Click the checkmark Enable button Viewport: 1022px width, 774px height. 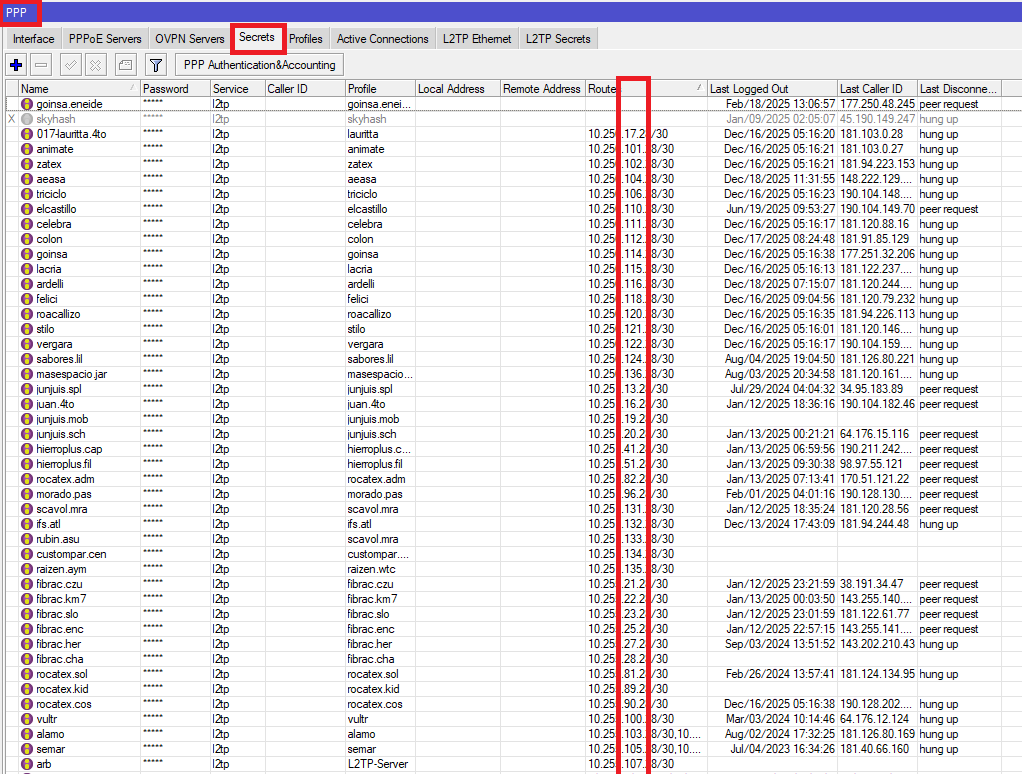click(x=70, y=65)
